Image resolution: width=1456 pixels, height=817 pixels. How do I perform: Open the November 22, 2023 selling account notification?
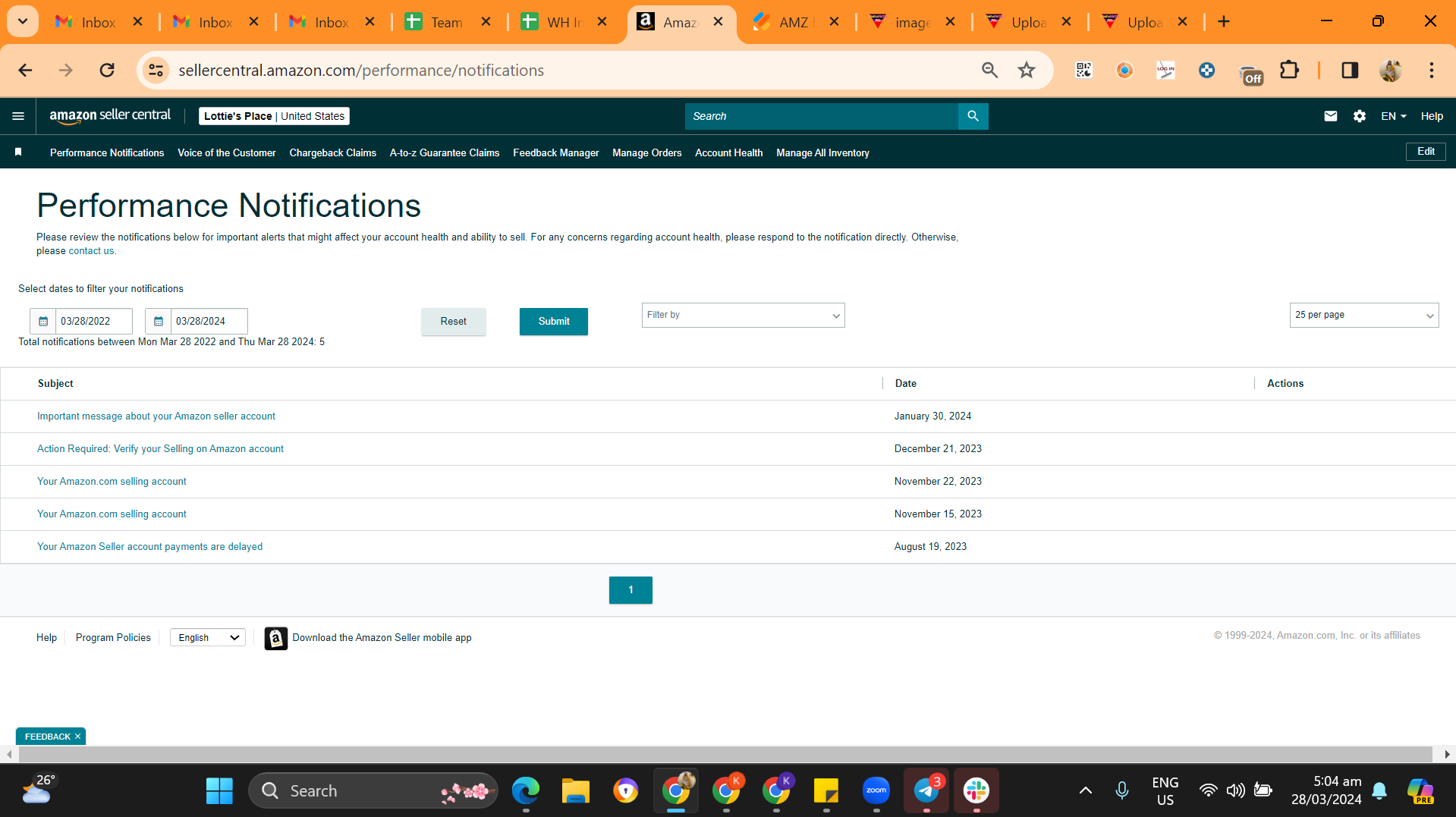[x=112, y=482]
